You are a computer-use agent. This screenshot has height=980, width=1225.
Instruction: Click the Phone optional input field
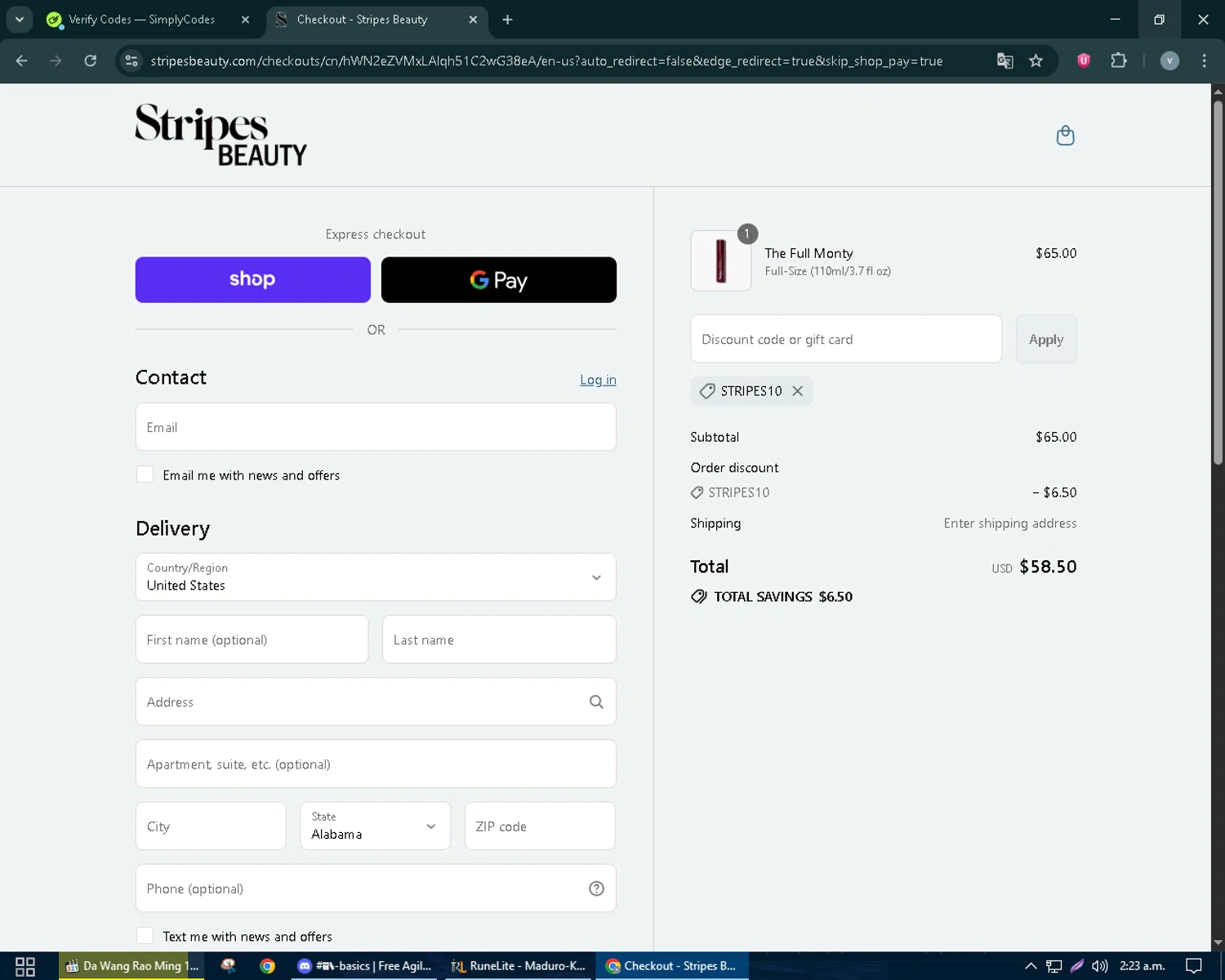[376, 889]
